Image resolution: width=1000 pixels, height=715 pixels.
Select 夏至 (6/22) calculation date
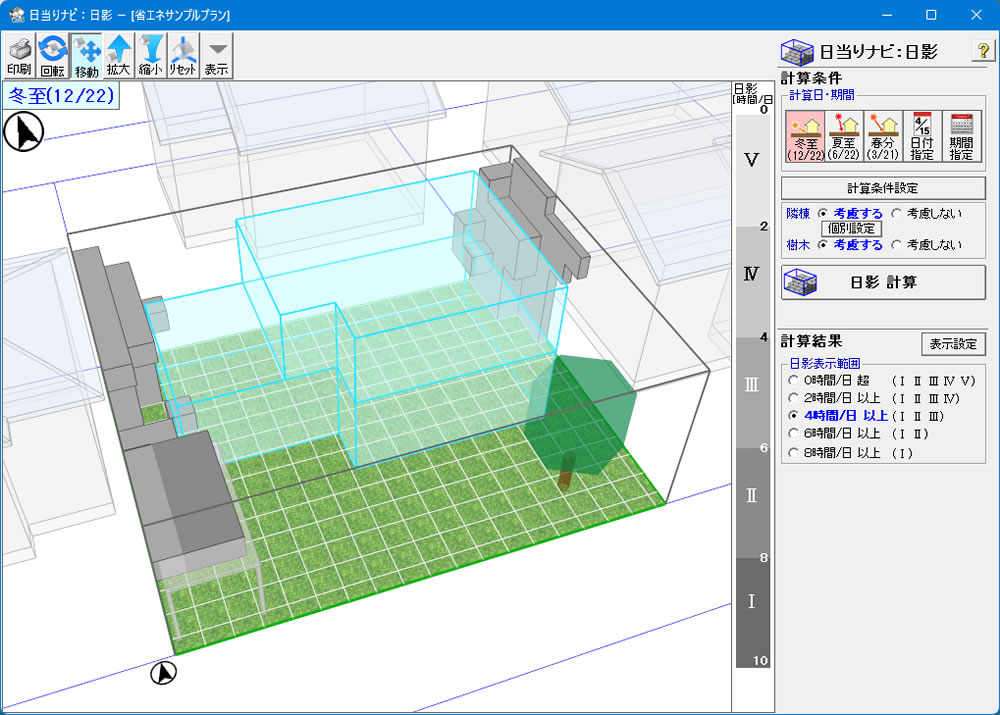pyautogui.click(x=843, y=137)
